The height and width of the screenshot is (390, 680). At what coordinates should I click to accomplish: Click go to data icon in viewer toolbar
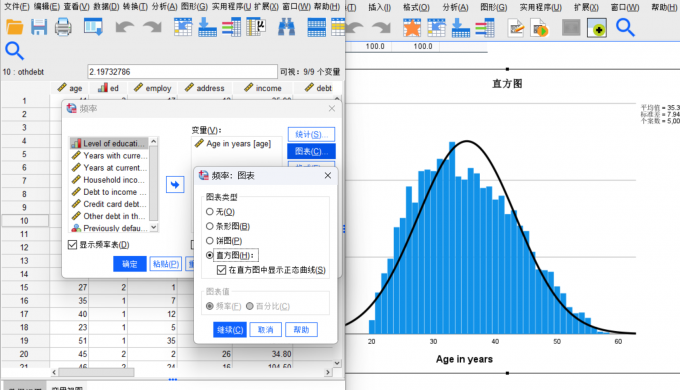[x=436, y=28]
